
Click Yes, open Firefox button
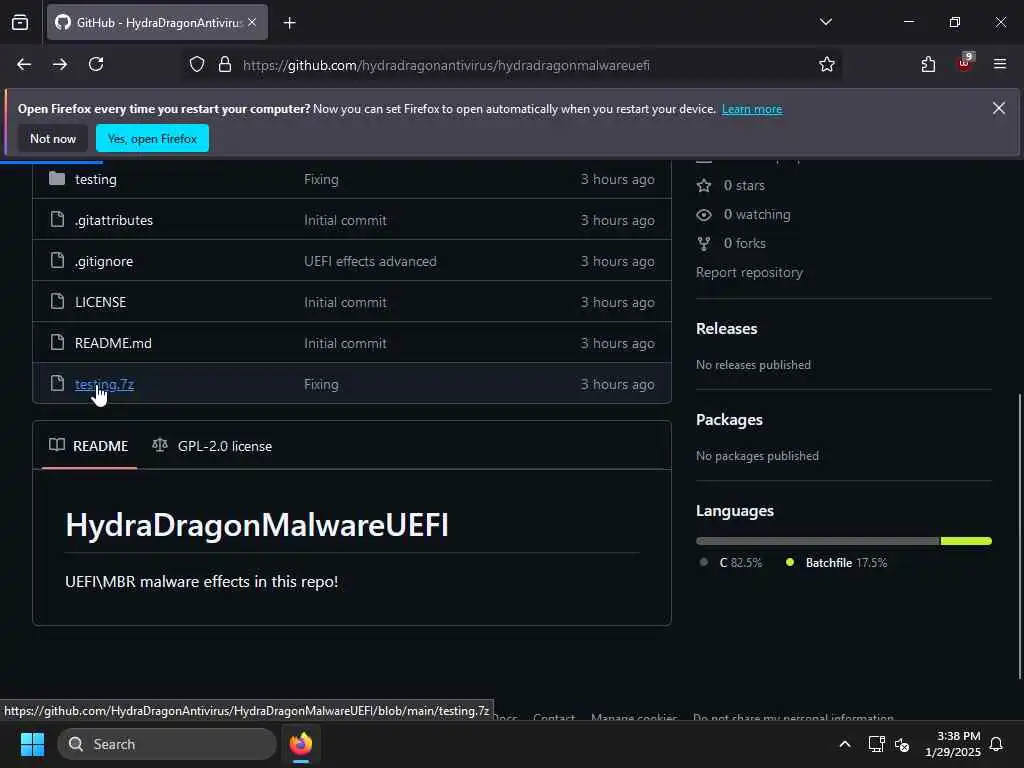[x=152, y=138]
